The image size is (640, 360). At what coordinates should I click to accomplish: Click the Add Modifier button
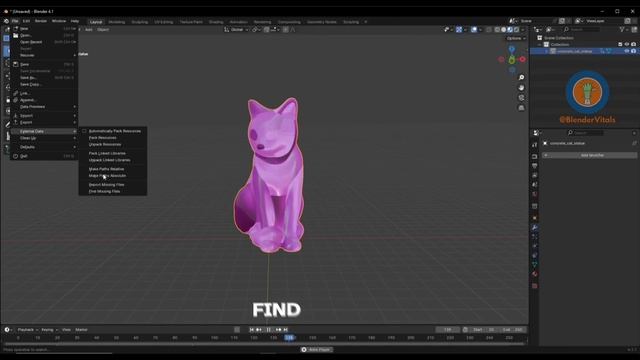(589, 155)
